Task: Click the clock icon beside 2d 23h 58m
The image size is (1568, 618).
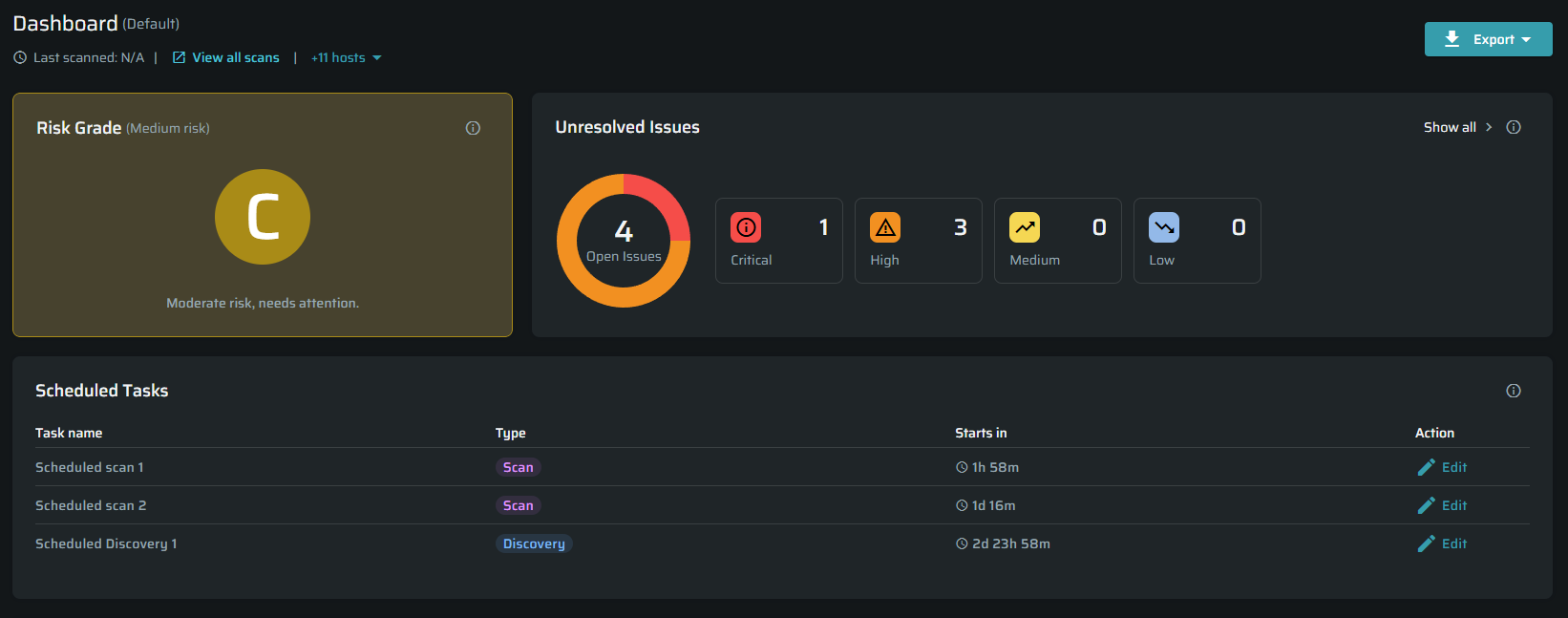Action: [962, 543]
